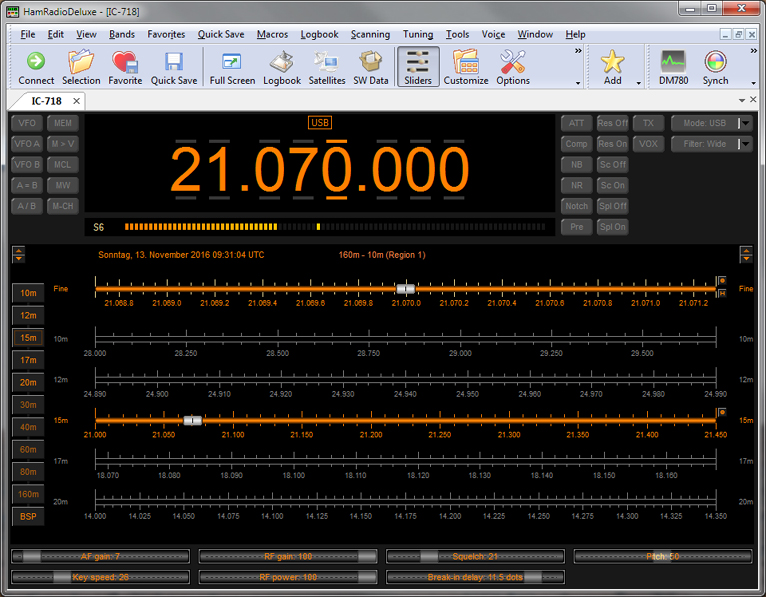Image resolution: width=766 pixels, height=597 pixels.
Task: Open the Voice menu
Action: [x=493, y=34]
